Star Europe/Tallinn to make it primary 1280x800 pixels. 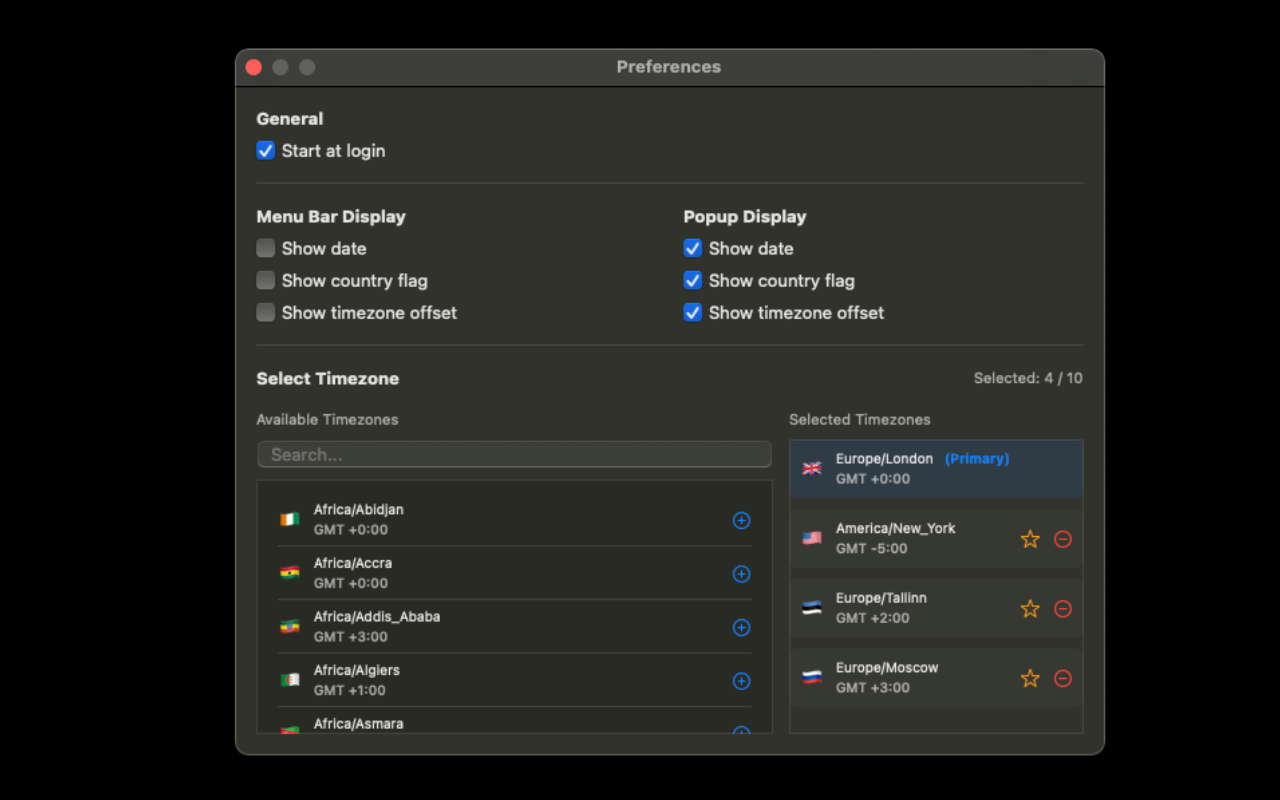pos(1030,608)
